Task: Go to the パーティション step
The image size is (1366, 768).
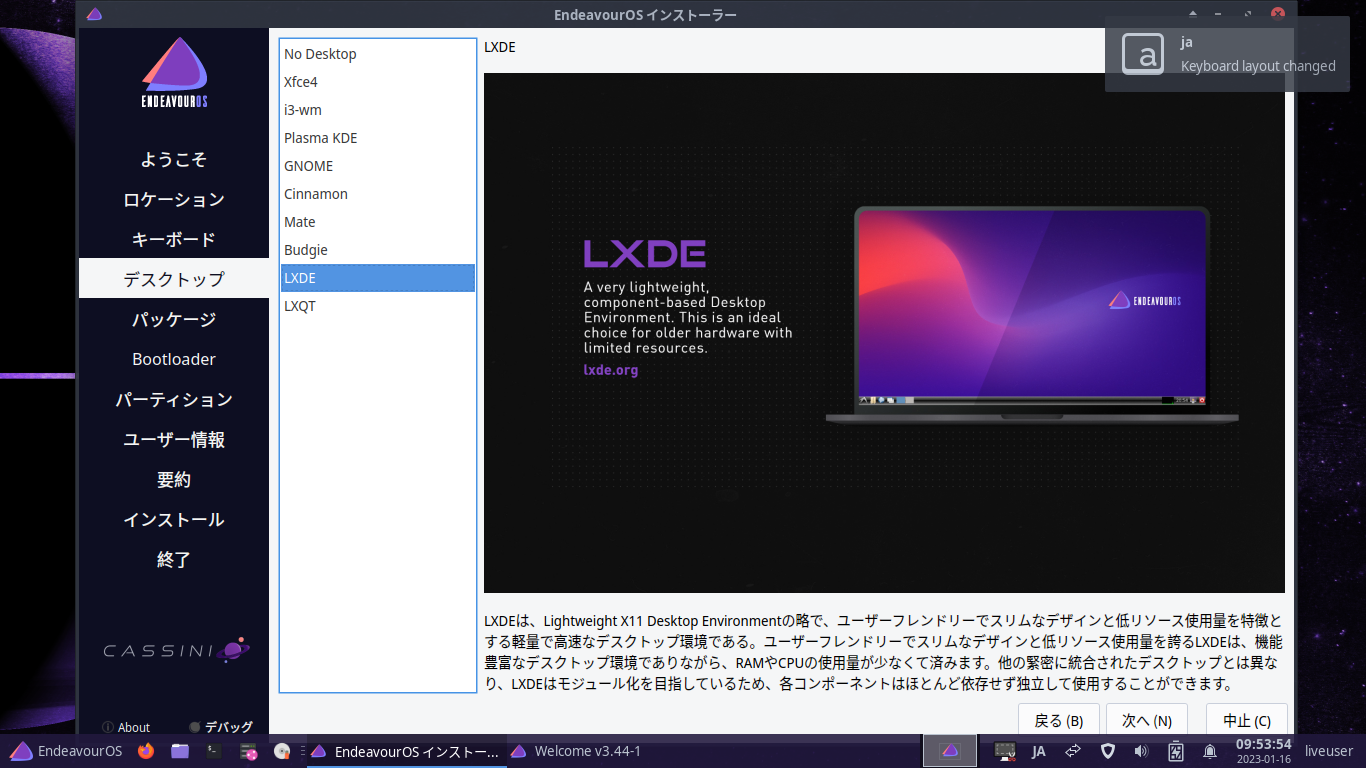Action: 174,399
